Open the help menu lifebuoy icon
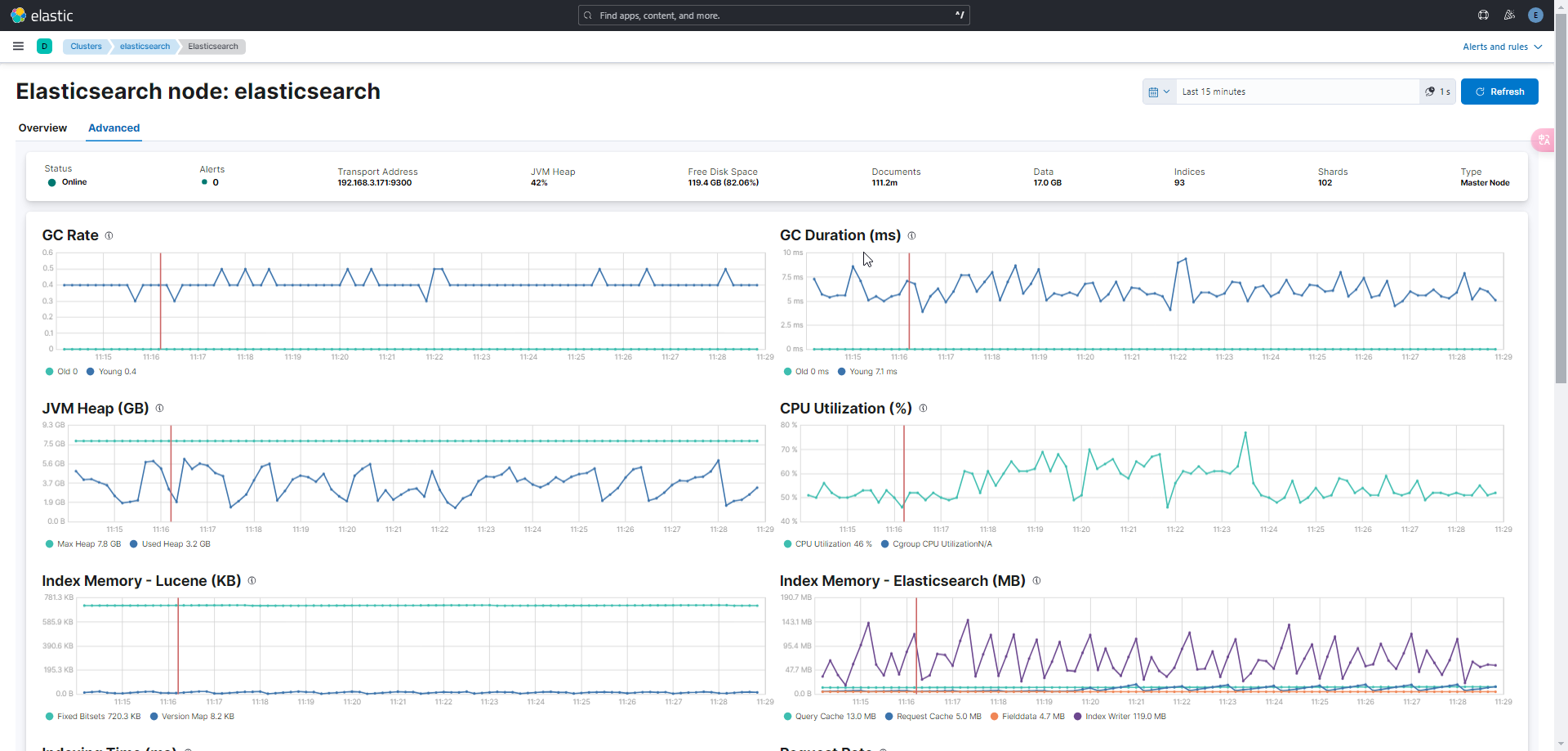Image resolution: width=1568 pixels, height=751 pixels. pos(1483,16)
